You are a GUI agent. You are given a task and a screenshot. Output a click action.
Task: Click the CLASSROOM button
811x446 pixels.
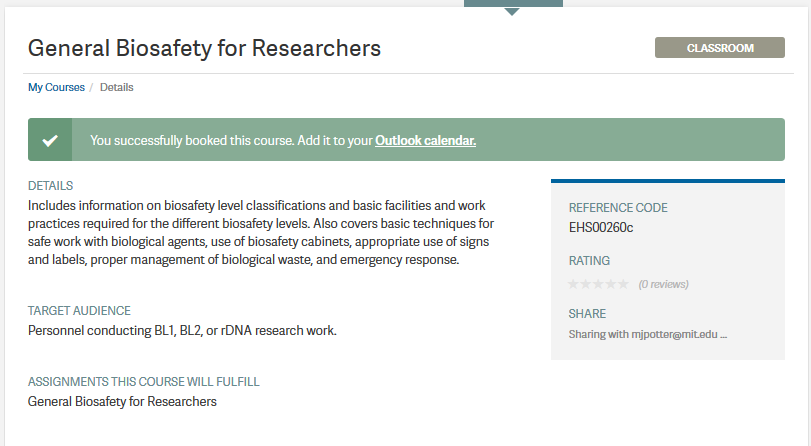pos(719,48)
